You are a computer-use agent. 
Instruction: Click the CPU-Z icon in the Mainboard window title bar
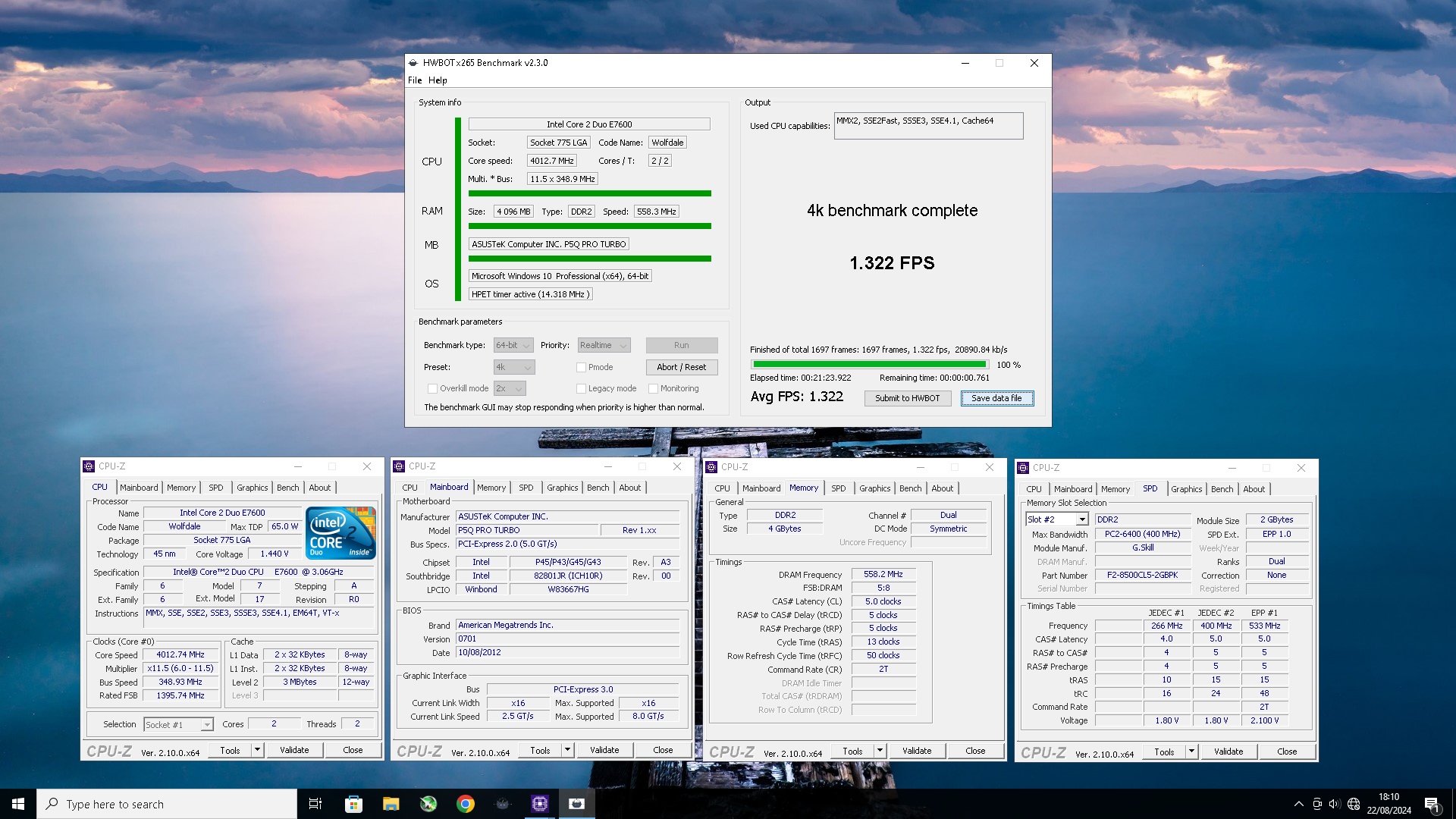(399, 466)
